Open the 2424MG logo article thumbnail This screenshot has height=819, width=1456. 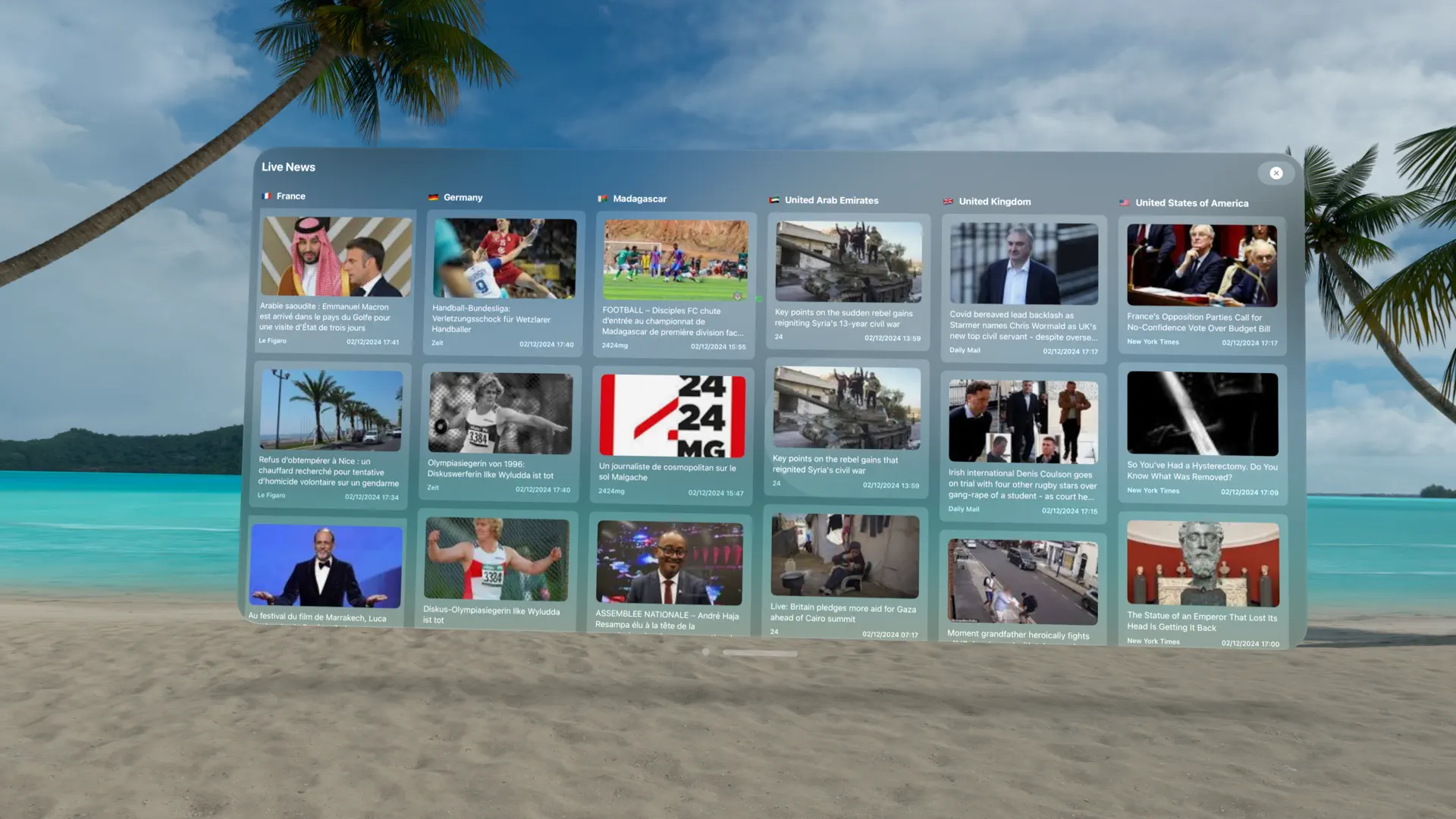[672, 415]
